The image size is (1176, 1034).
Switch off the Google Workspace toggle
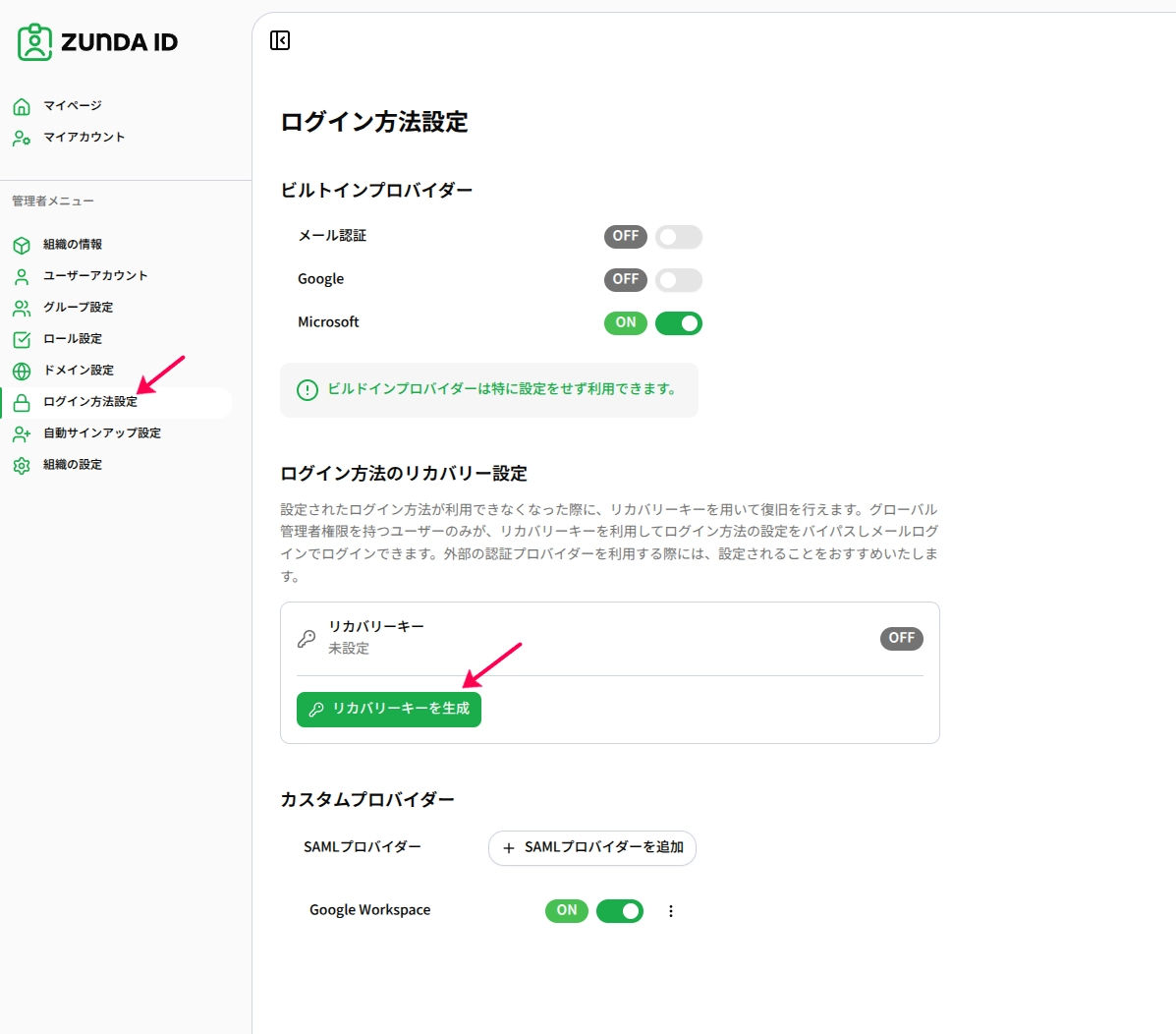point(620,911)
